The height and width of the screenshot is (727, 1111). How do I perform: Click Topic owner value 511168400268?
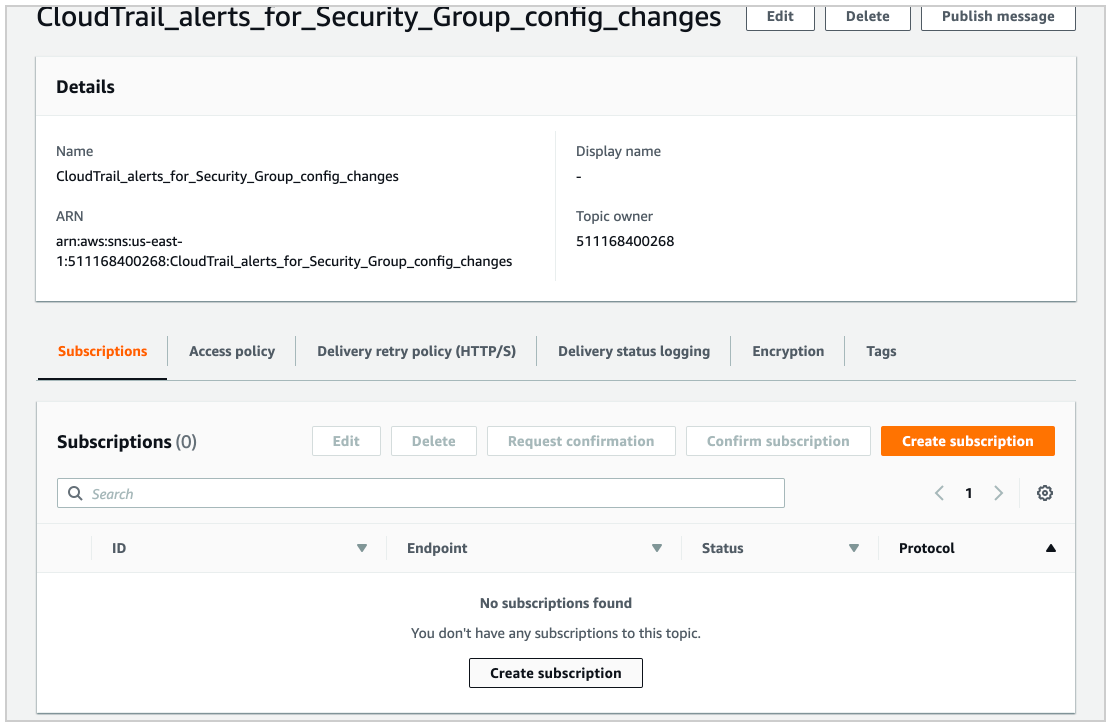tap(625, 242)
